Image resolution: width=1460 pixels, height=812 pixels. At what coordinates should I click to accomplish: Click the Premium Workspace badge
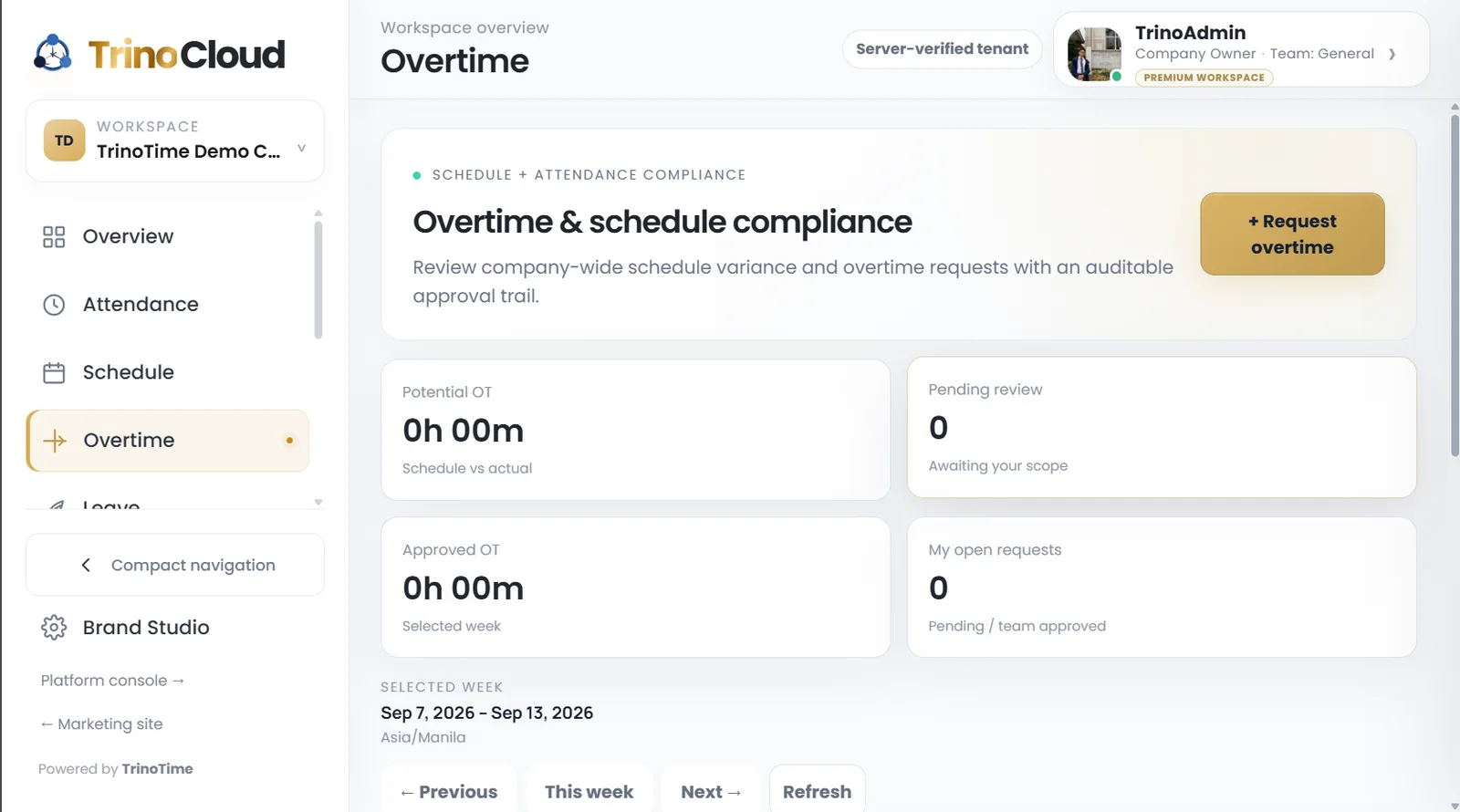1204,78
